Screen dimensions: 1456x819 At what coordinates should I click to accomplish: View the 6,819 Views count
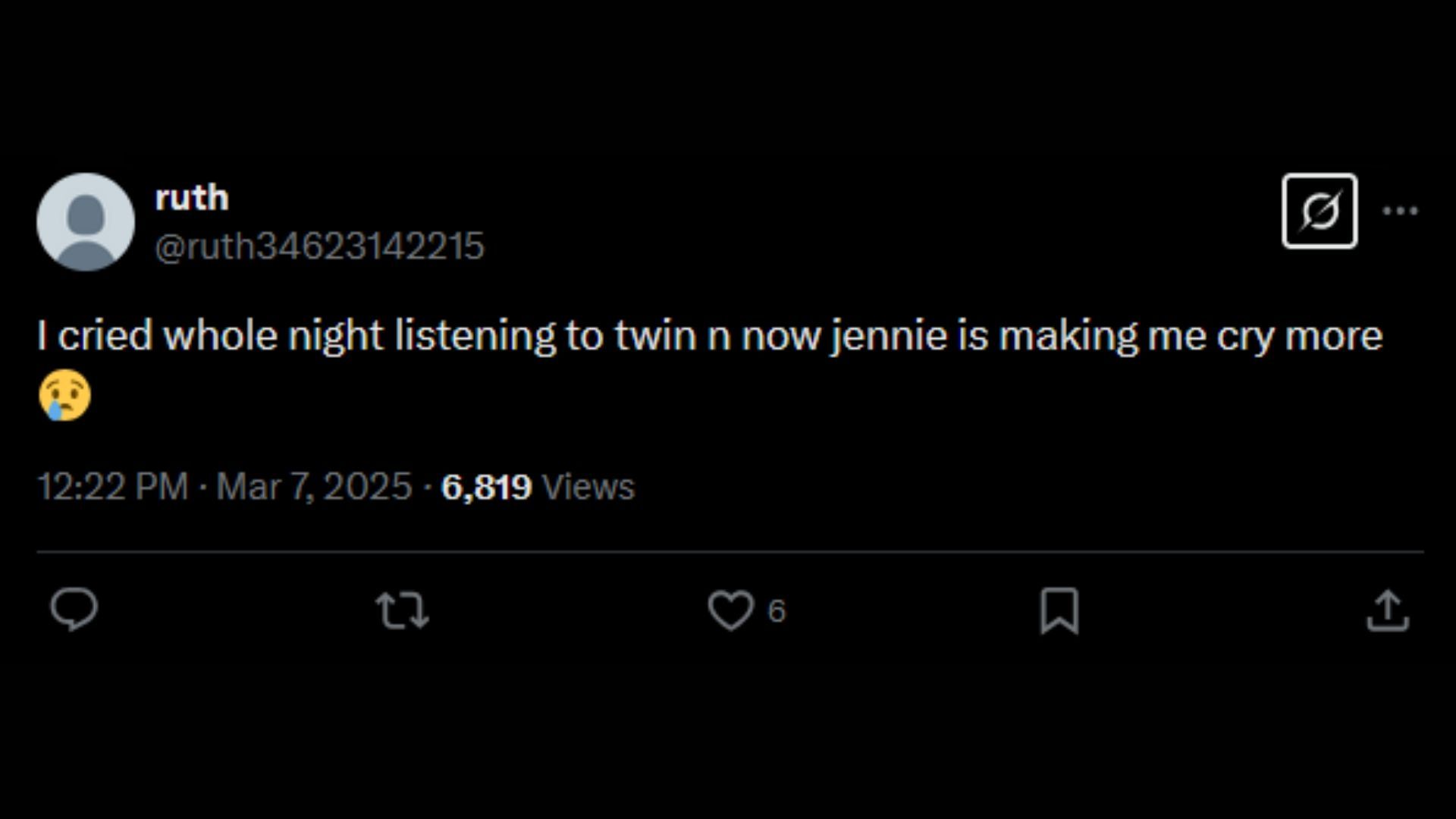click(537, 487)
